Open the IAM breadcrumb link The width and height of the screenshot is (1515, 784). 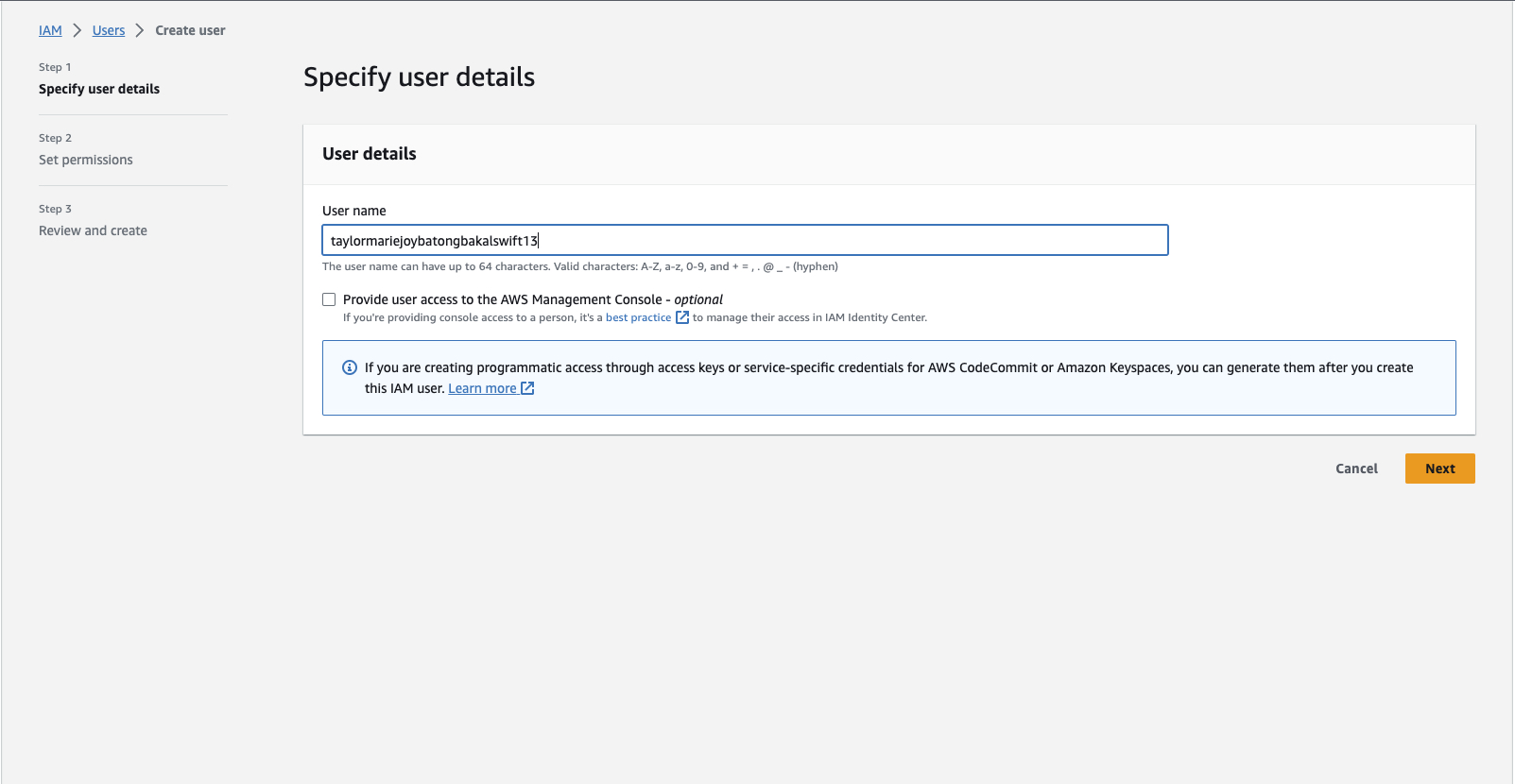(50, 30)
